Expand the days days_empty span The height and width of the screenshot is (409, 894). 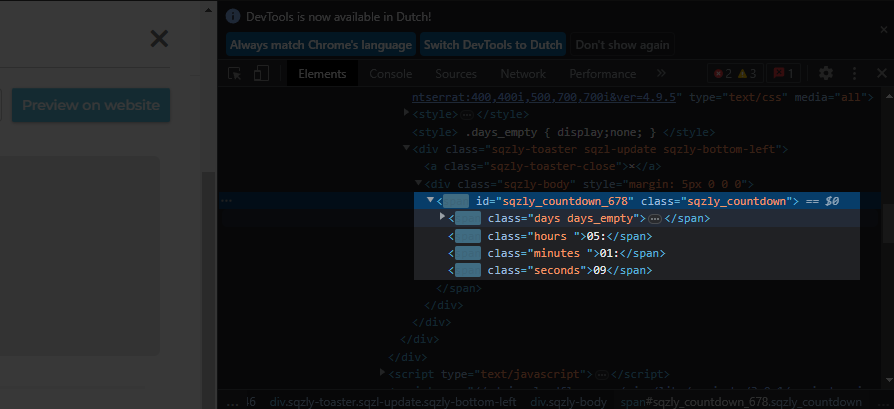442,217
